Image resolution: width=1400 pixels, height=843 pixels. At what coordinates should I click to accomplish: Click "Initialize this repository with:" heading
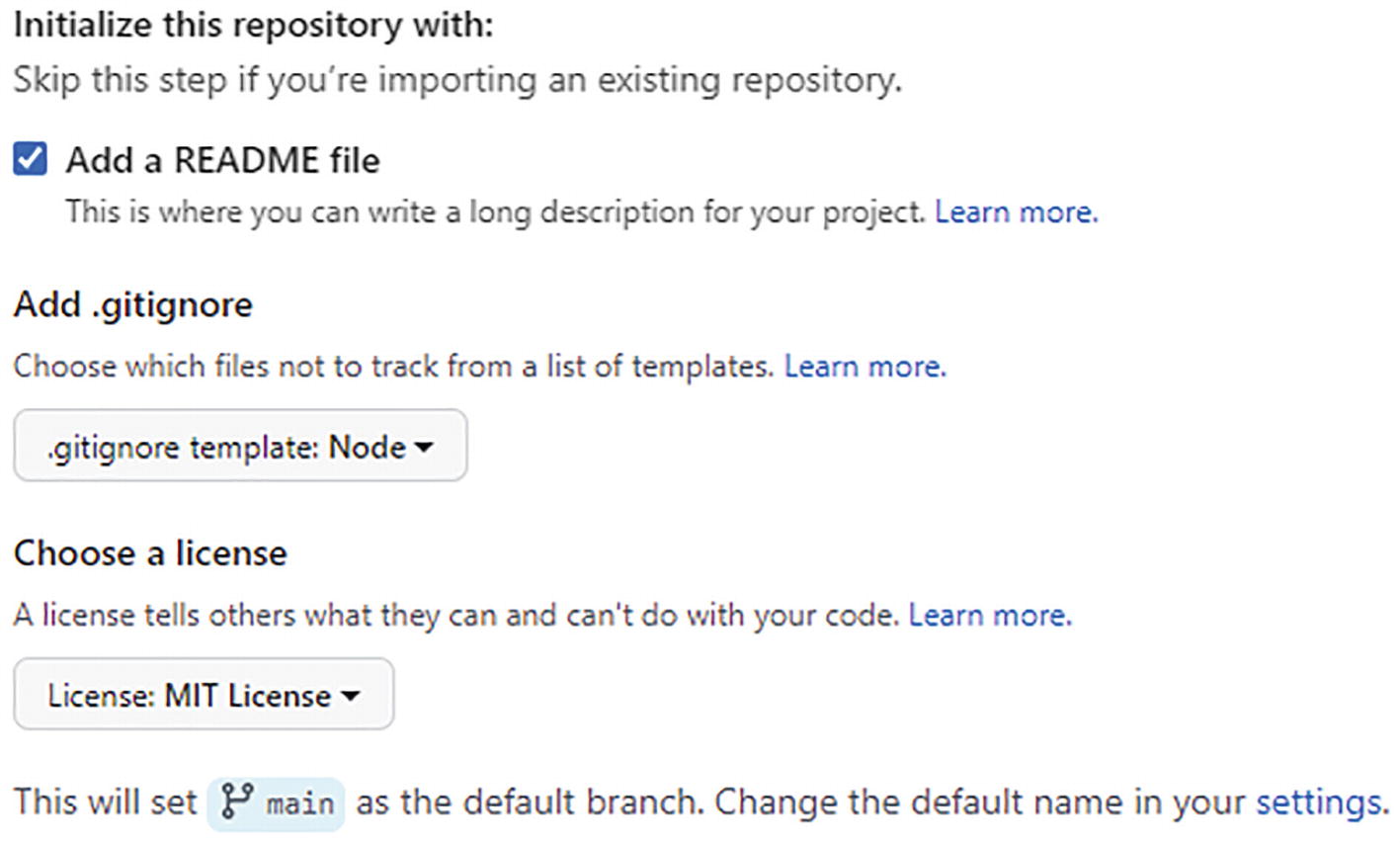(253, 25)
